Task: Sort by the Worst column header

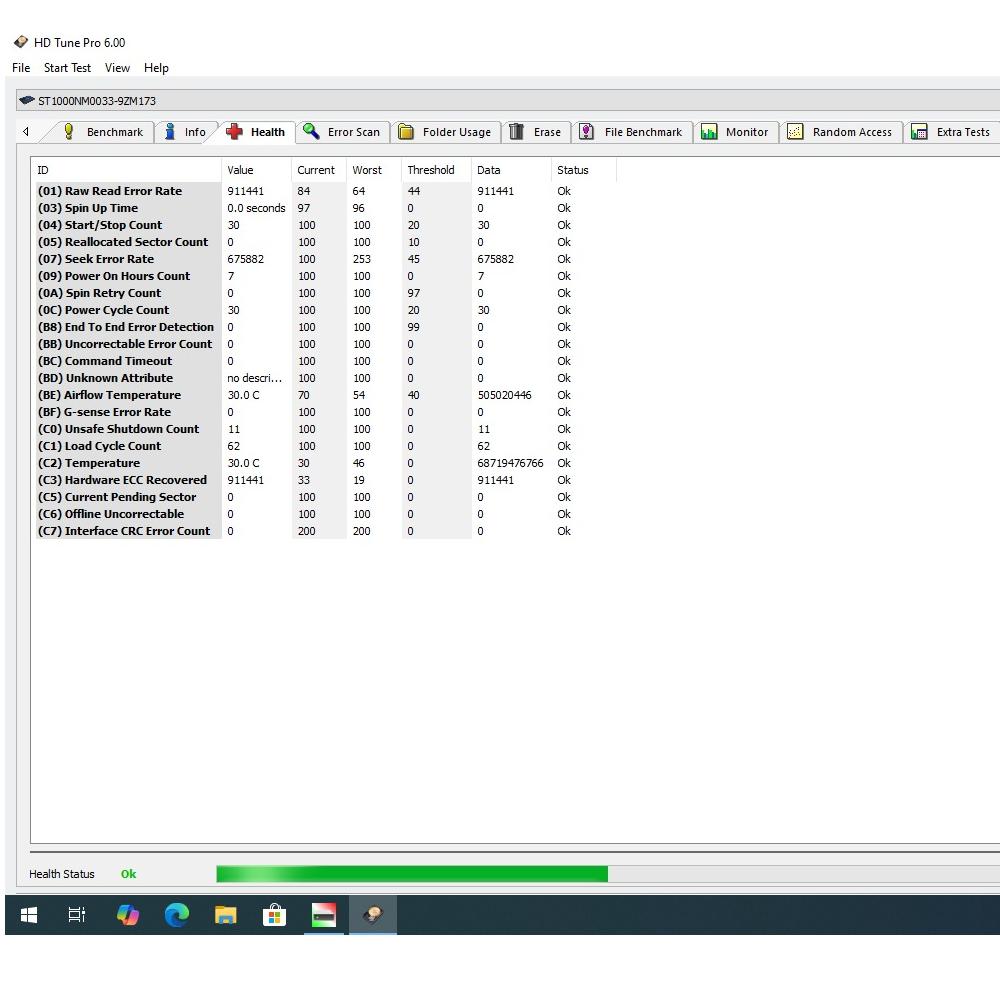Action: pyautogui.click(x=374, y=170)
